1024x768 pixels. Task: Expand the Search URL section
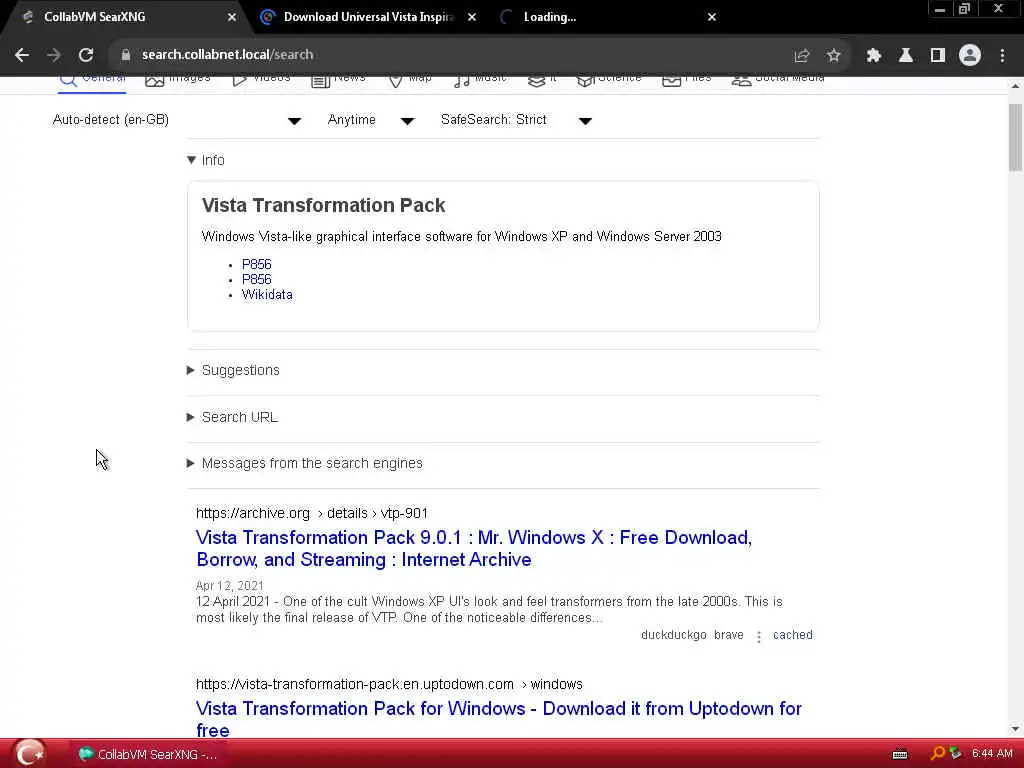tap(232, 417)
